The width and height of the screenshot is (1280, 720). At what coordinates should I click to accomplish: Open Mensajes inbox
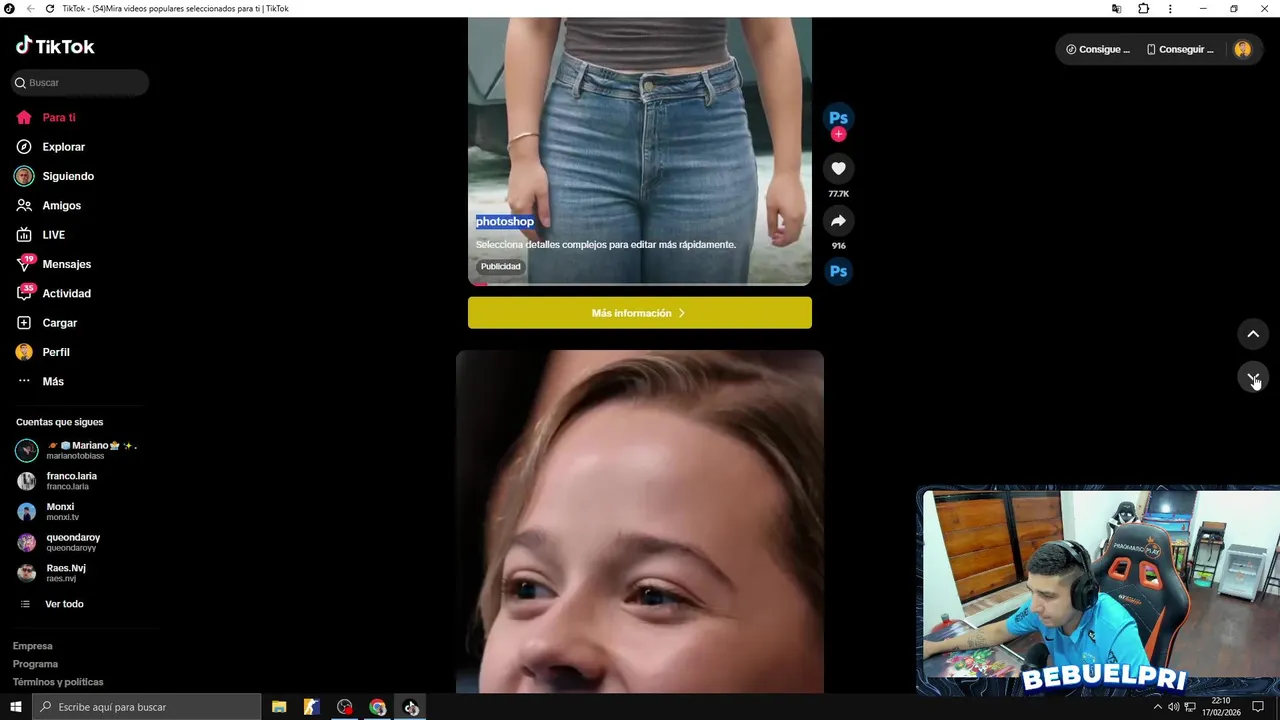click(x=66, y=264)
